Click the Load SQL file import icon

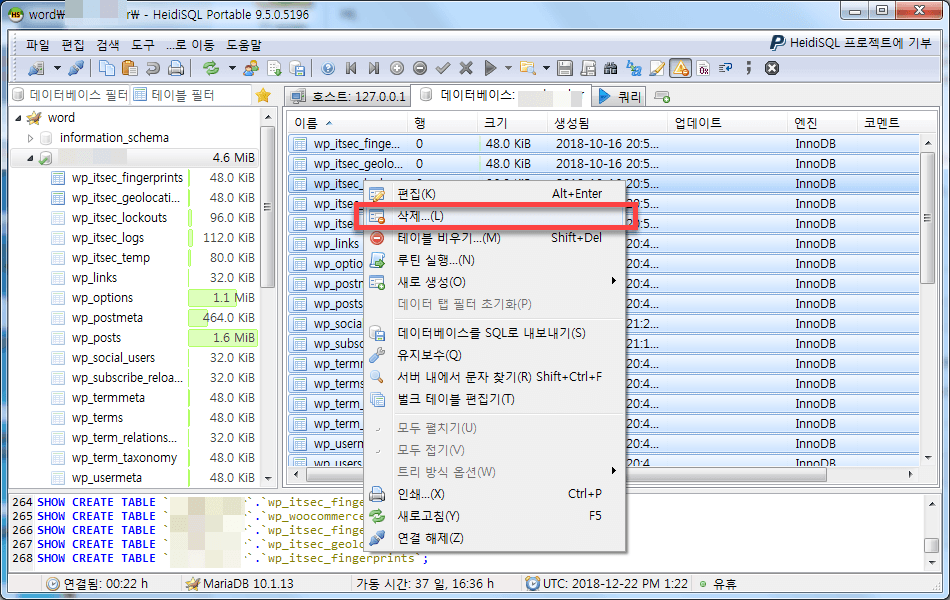click(274, 68)
